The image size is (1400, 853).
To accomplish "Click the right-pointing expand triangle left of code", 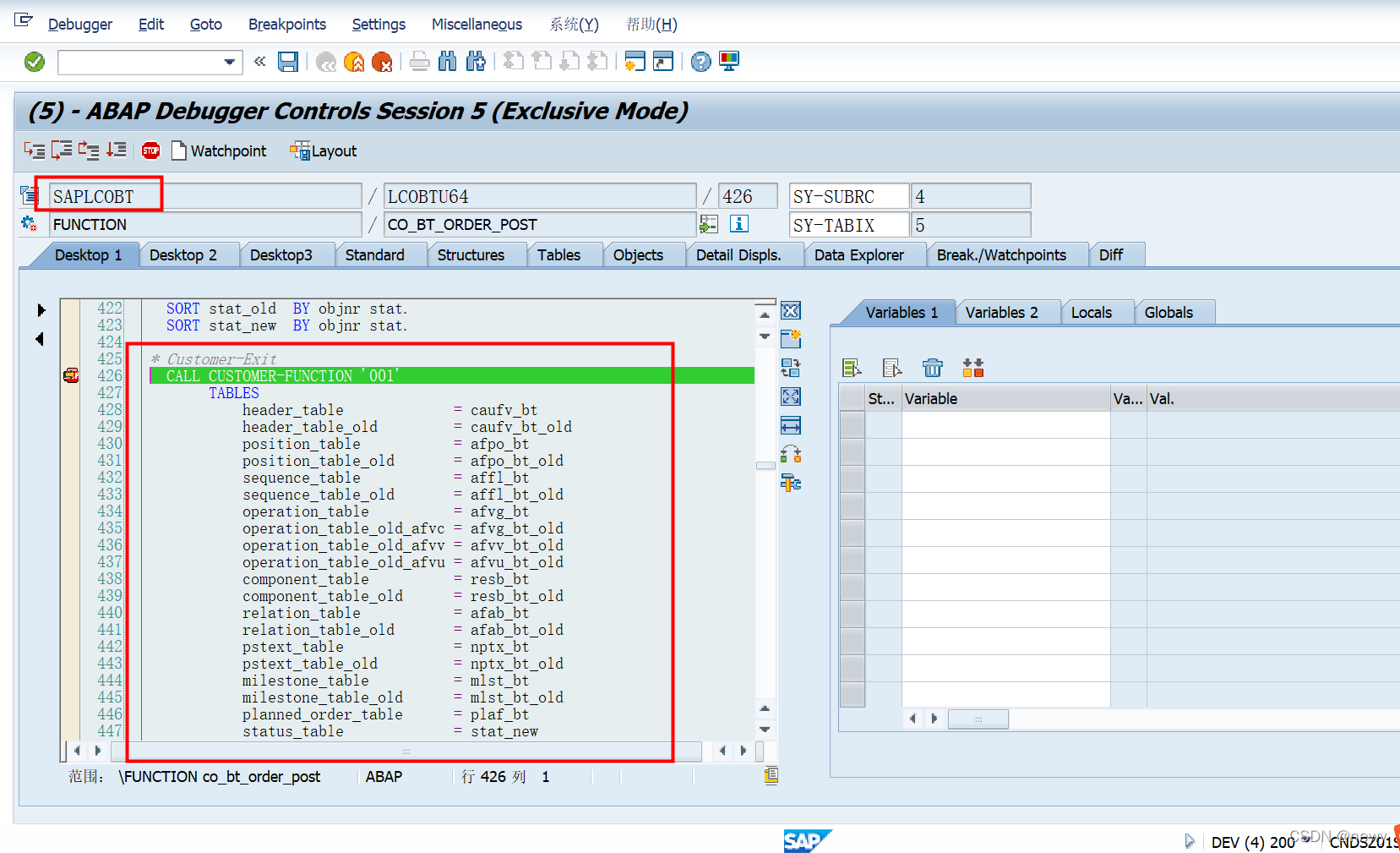I will point(41,310).
